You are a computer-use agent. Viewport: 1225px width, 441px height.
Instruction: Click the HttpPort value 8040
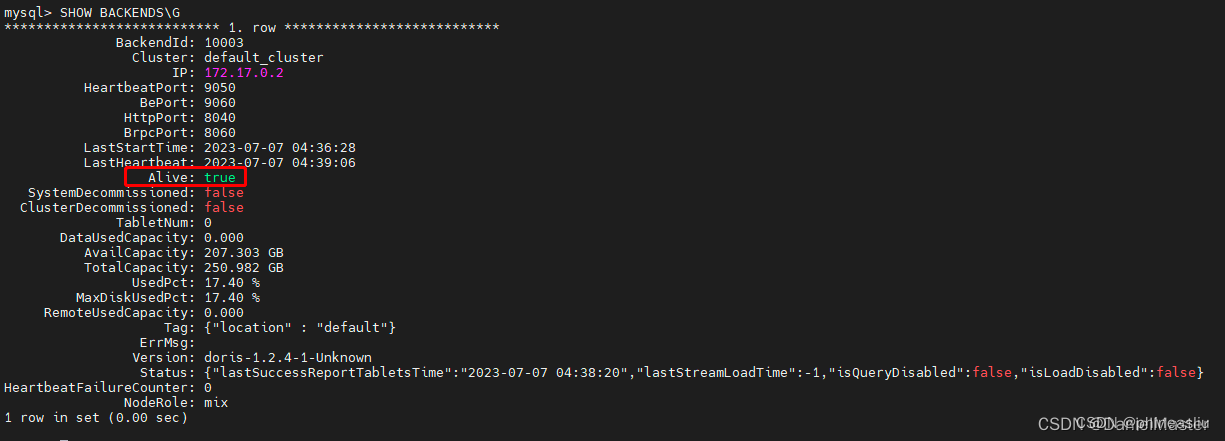point(219,117)
